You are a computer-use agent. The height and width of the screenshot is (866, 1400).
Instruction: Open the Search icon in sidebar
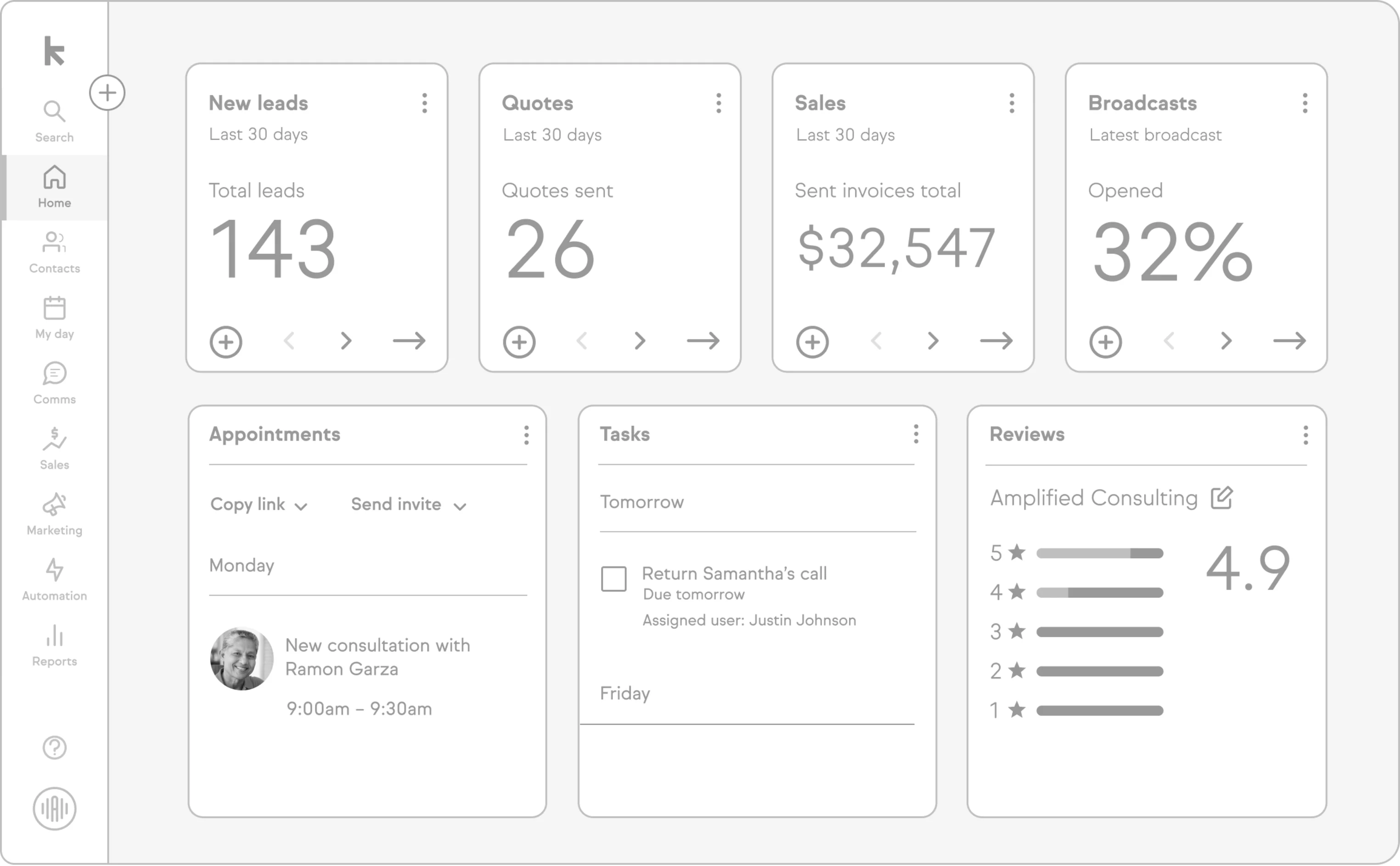coord(55,112)
